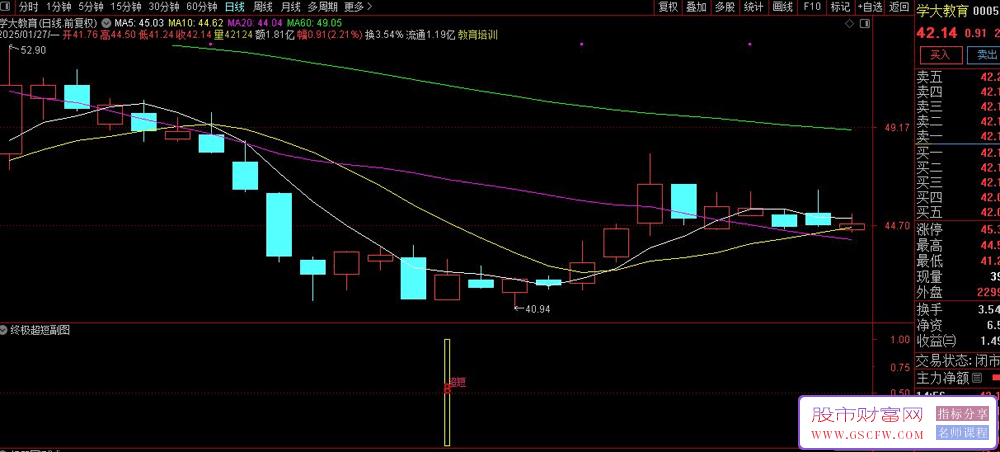Expand the 更多 more periods menu

click(x=358, y=8)
